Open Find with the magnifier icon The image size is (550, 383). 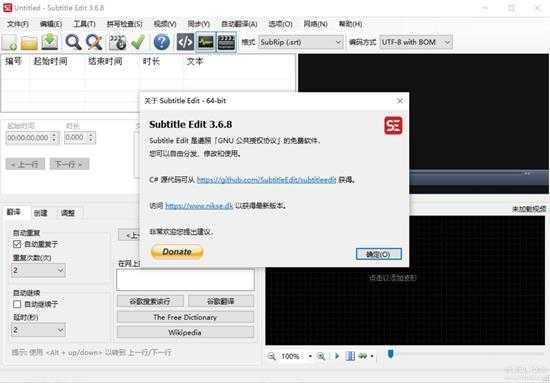tap(73, 42)
